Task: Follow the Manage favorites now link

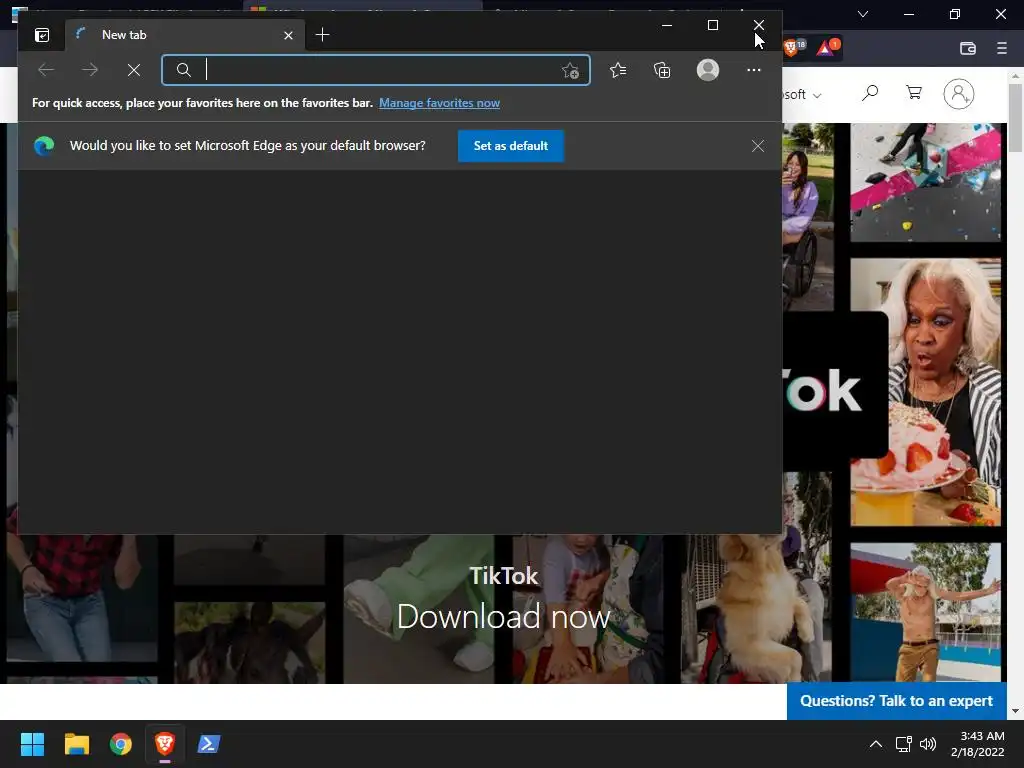Action: pos(440,103)
